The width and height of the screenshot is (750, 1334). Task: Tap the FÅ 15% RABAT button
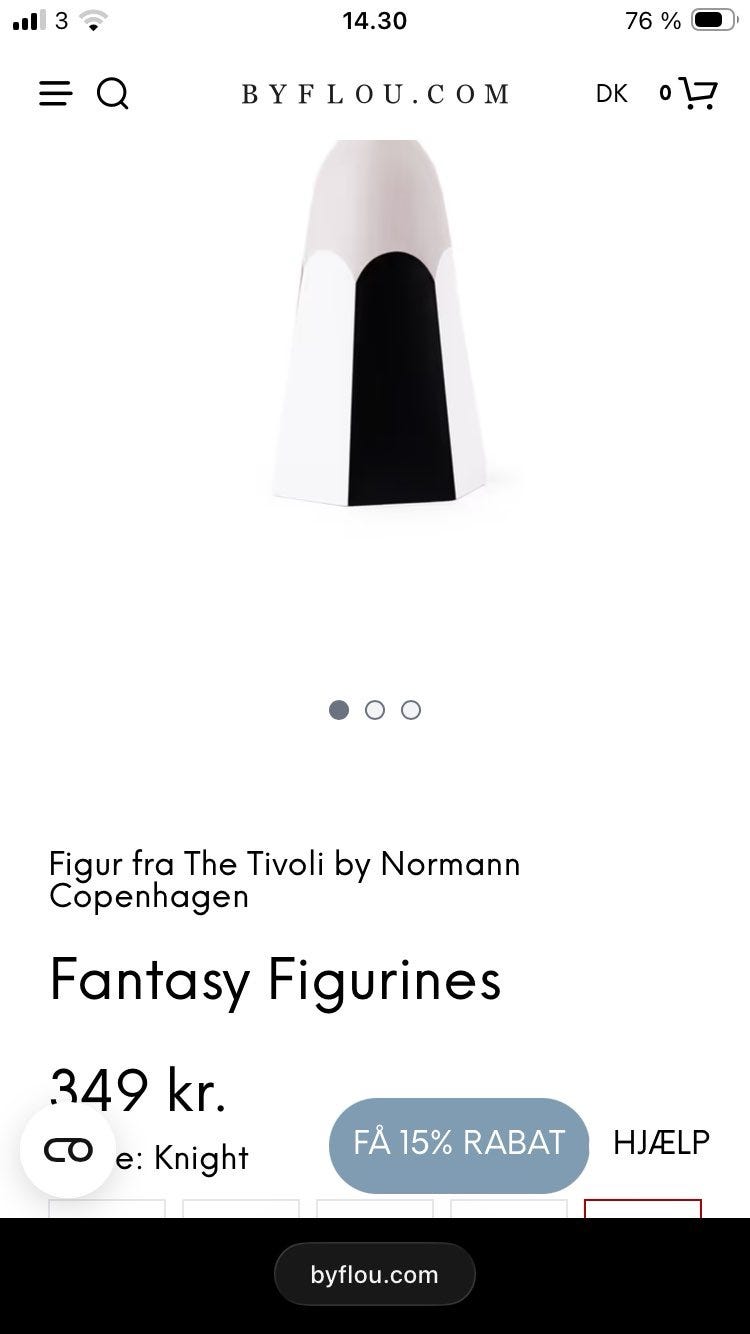point(459,1144)
